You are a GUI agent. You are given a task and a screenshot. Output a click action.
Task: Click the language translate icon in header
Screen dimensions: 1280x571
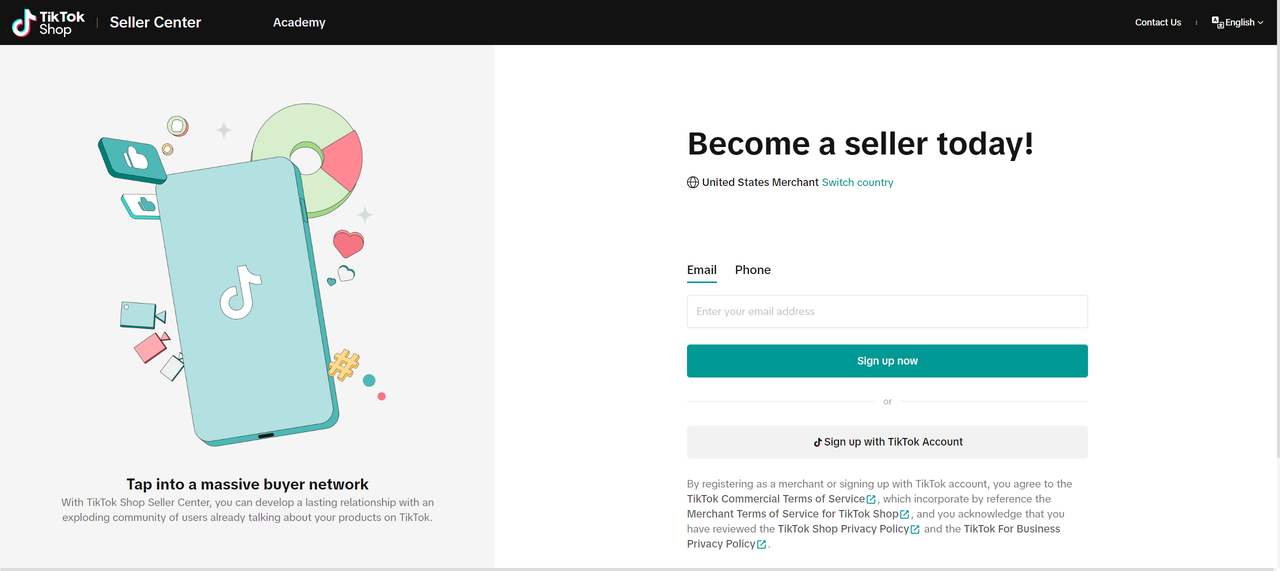click(x=1217, y=22)
